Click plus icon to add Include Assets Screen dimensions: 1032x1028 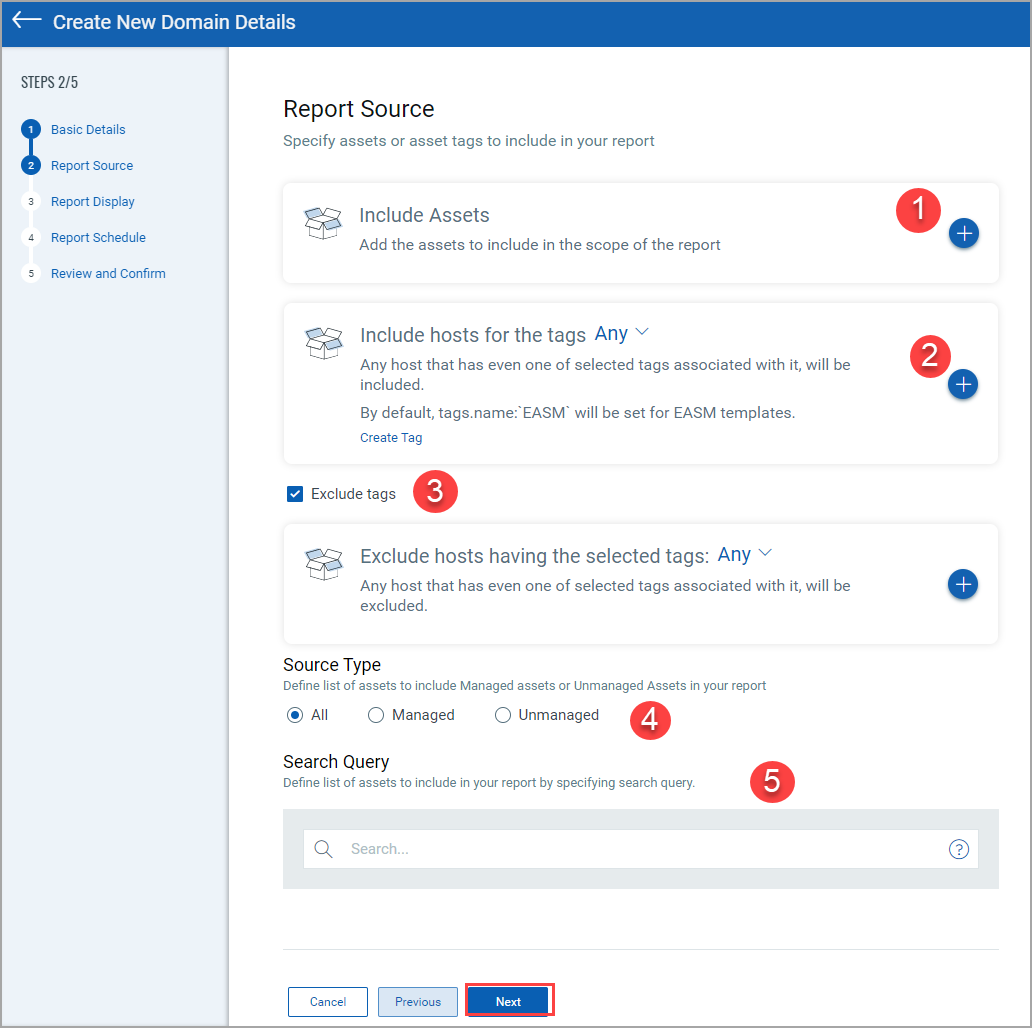pos(963,233)
